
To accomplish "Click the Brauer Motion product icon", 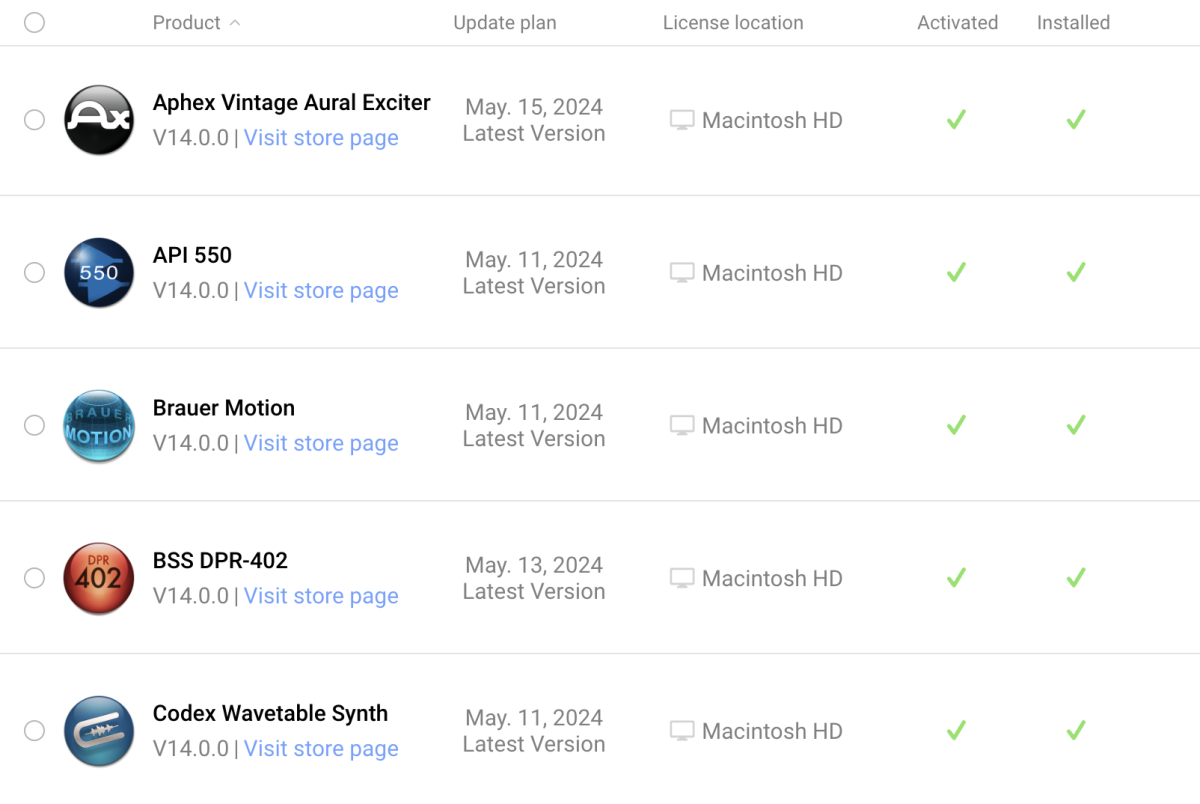I will [99, 426].
